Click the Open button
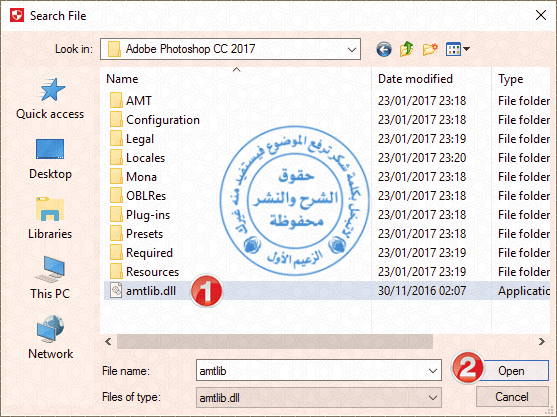 coord(512,371)
